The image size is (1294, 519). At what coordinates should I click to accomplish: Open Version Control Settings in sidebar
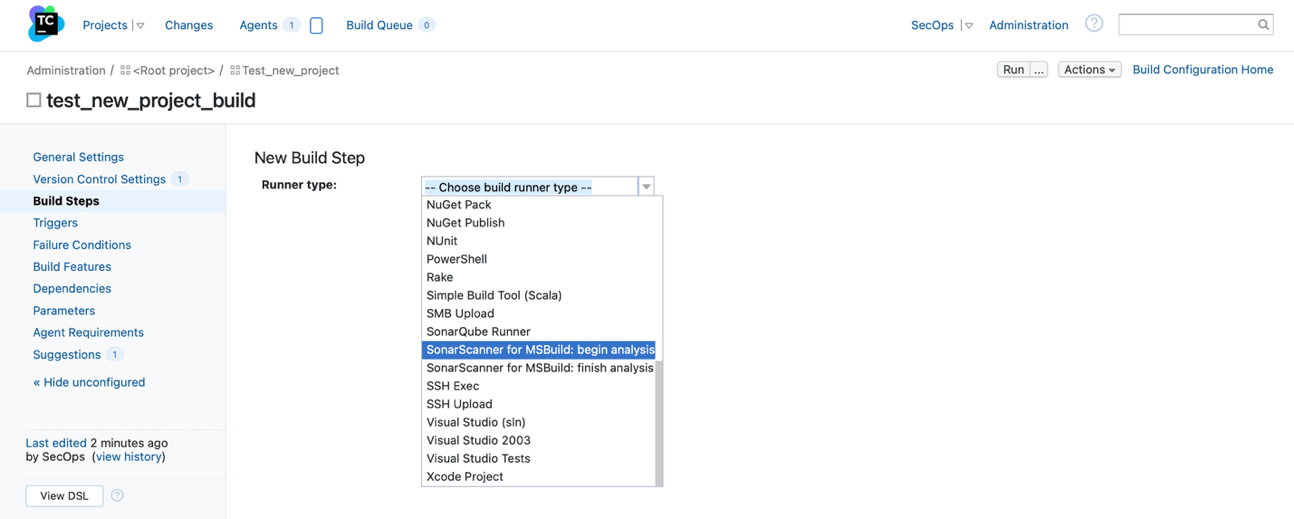tap(99, 179)
